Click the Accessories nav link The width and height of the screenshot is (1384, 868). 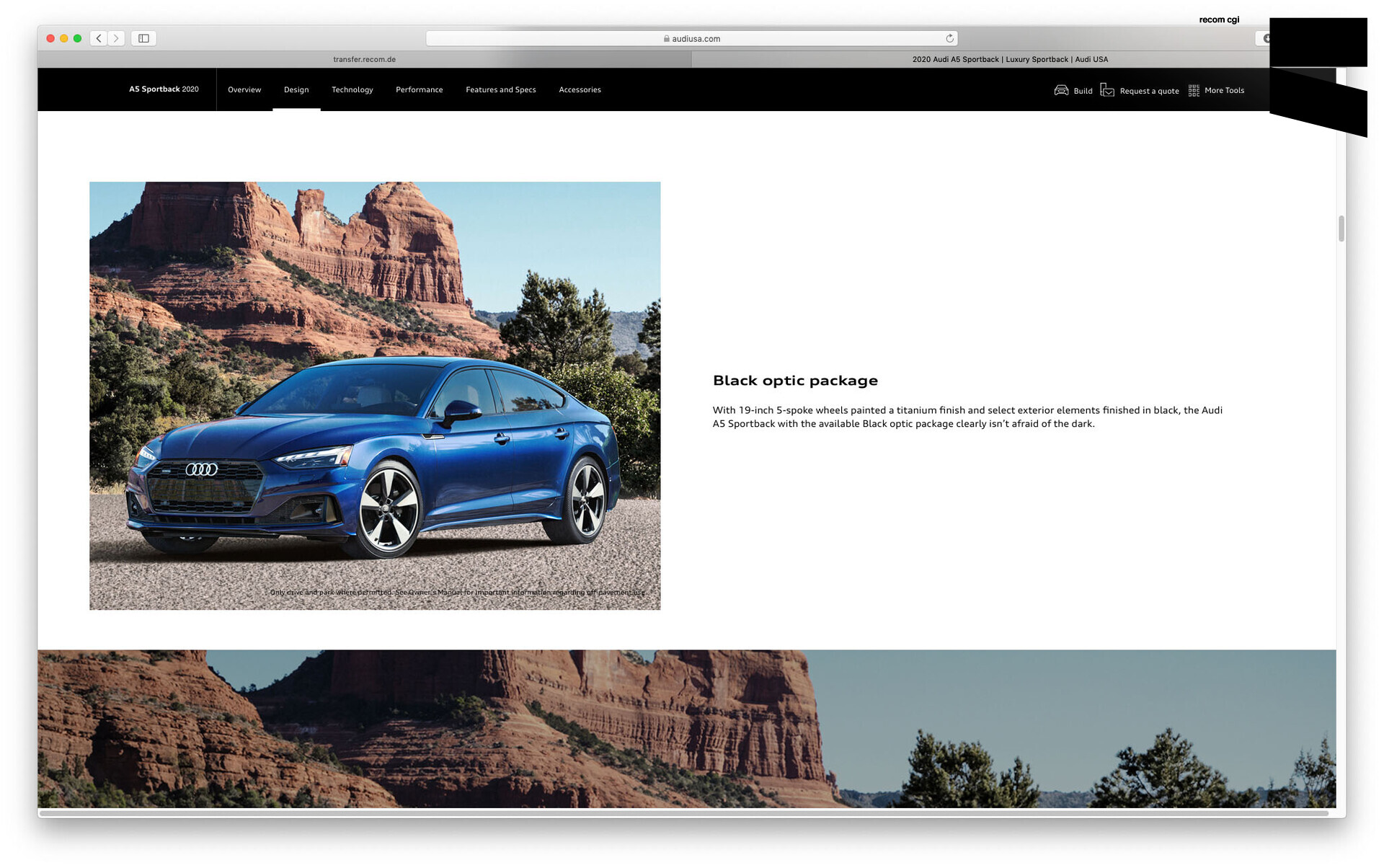580,89
